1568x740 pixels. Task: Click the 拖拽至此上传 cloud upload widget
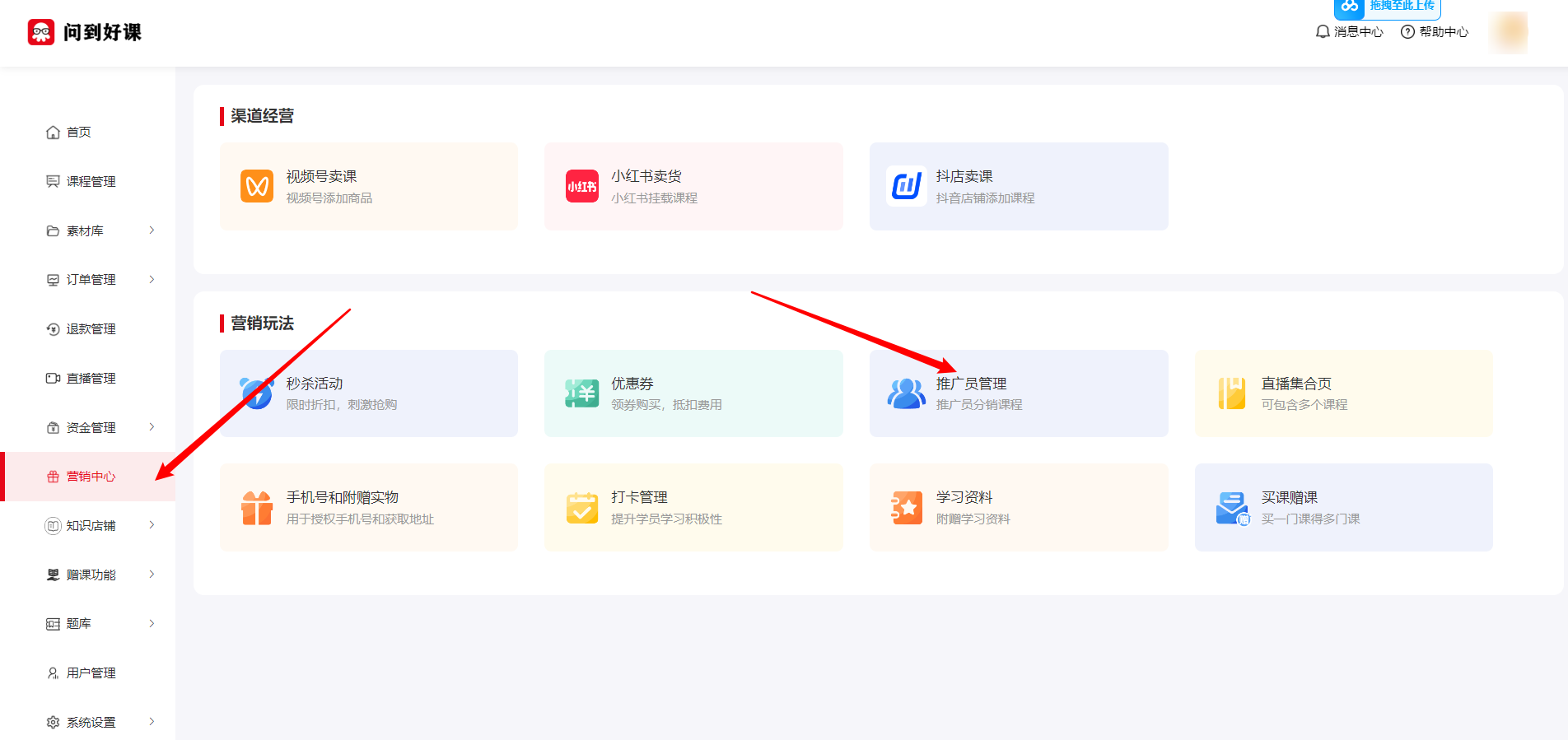[x=1387, y=7]
